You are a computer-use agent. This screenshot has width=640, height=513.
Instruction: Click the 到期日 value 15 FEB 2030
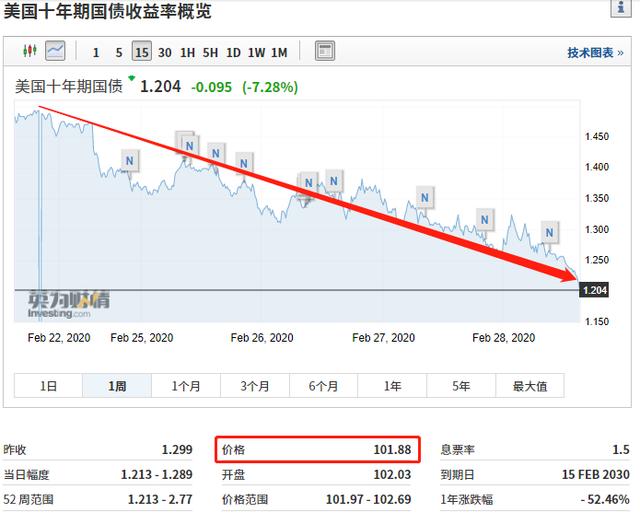[596, 474]
